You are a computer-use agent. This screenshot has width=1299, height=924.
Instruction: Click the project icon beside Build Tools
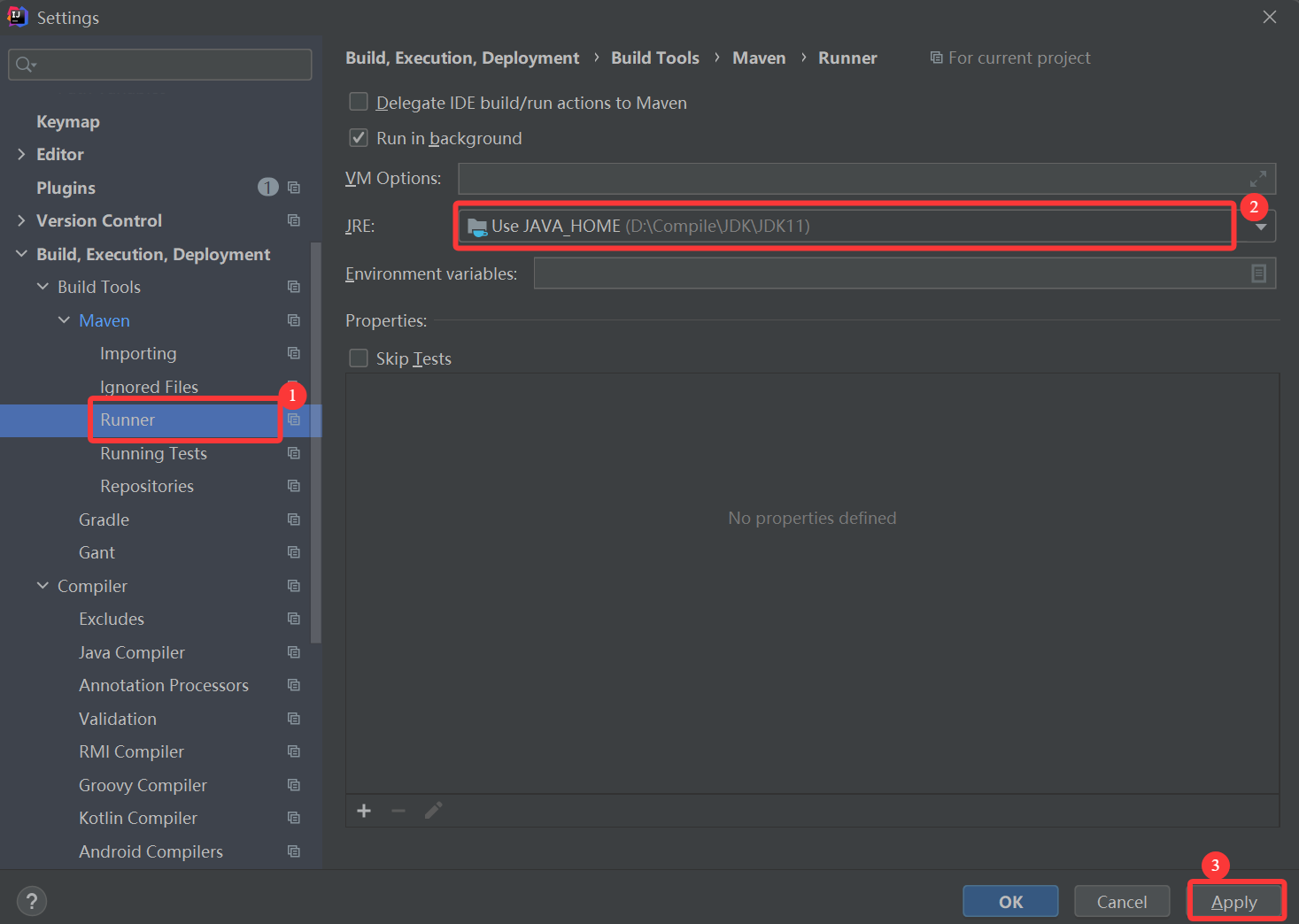pyautogui.click(x=294, y=287)
